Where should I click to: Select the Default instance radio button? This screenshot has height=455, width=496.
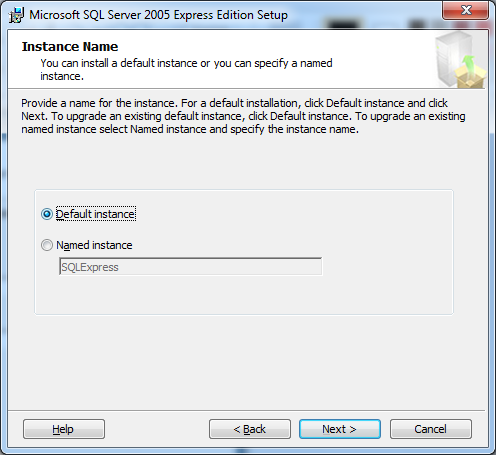47,214
